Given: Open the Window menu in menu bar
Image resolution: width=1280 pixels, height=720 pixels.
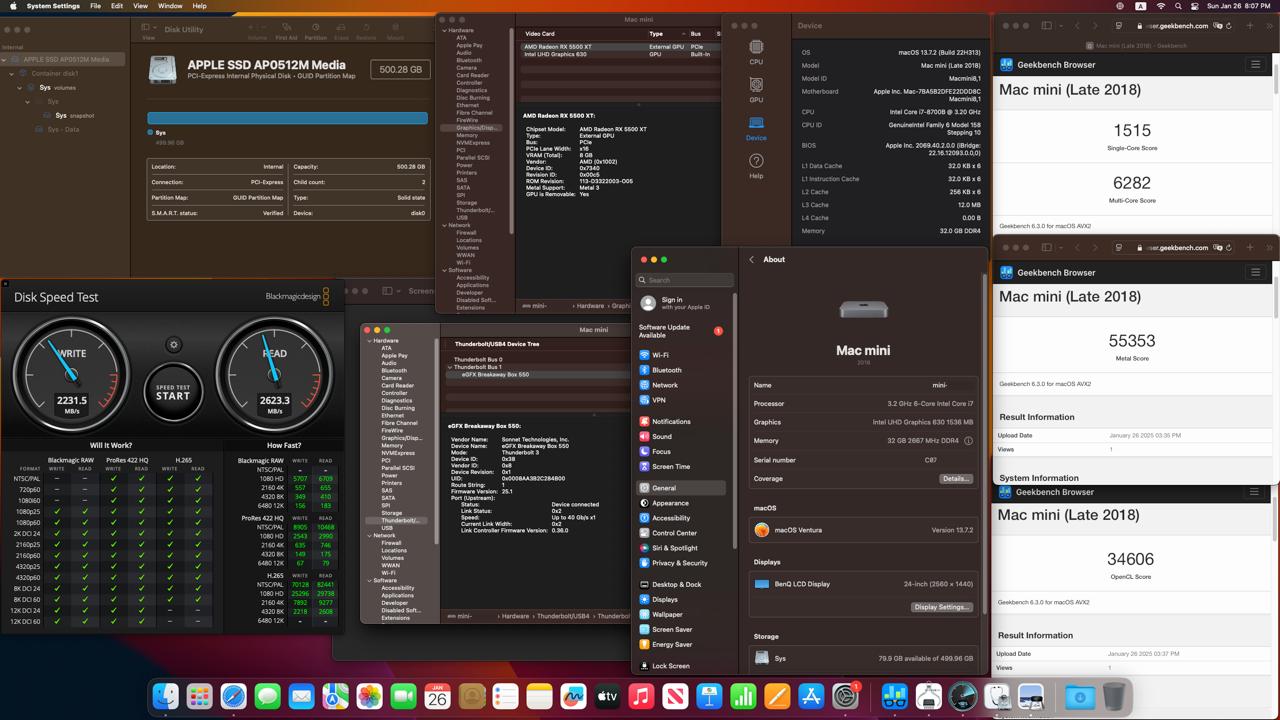Looking at the screenshot, I should 170,6.
